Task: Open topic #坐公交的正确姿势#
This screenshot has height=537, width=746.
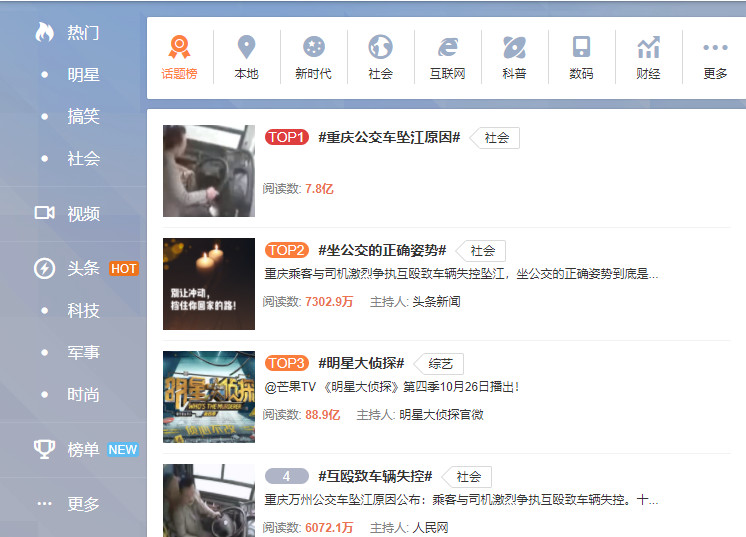Action: (382, 250)
